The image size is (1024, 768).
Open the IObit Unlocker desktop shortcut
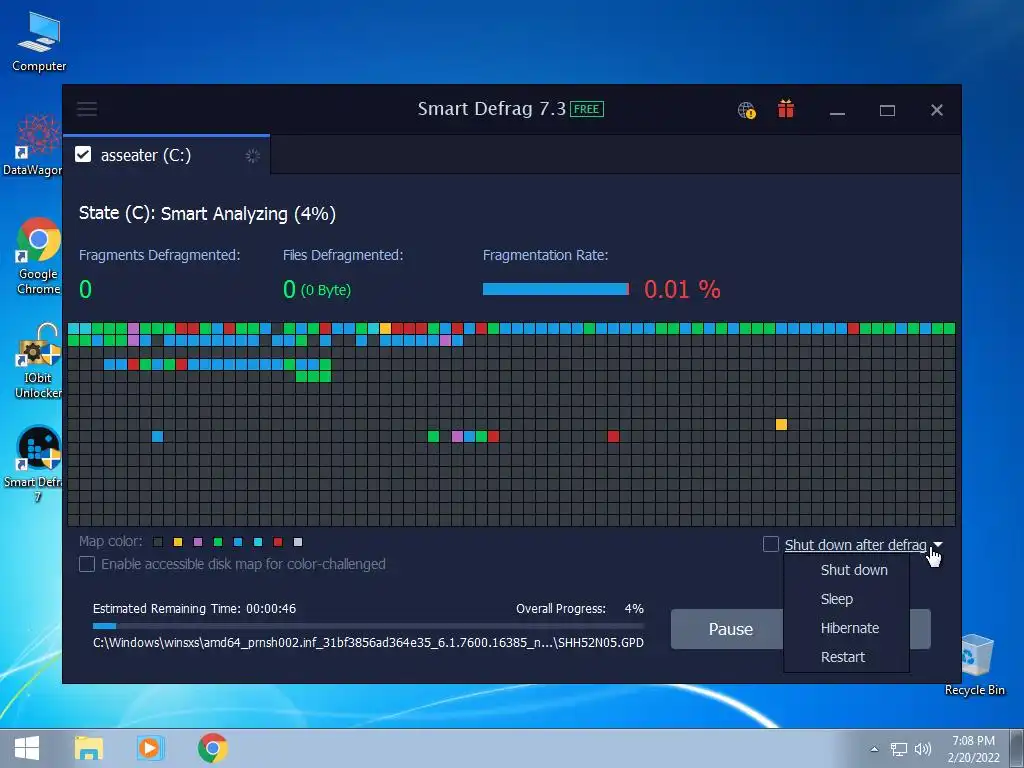[38, 361]
